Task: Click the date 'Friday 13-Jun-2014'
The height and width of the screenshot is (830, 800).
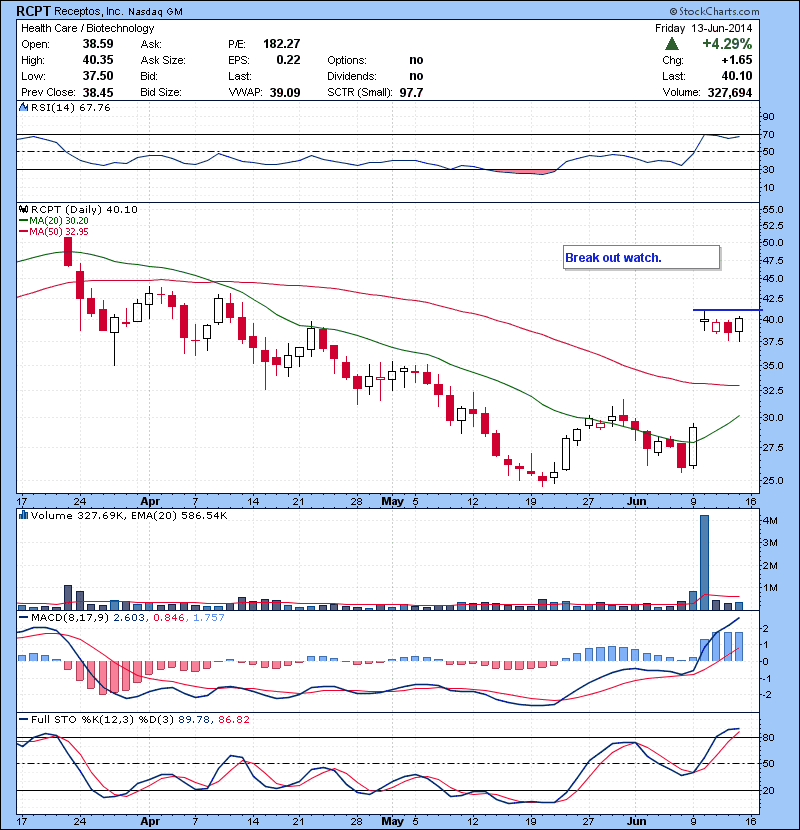Action: point(703,28)
